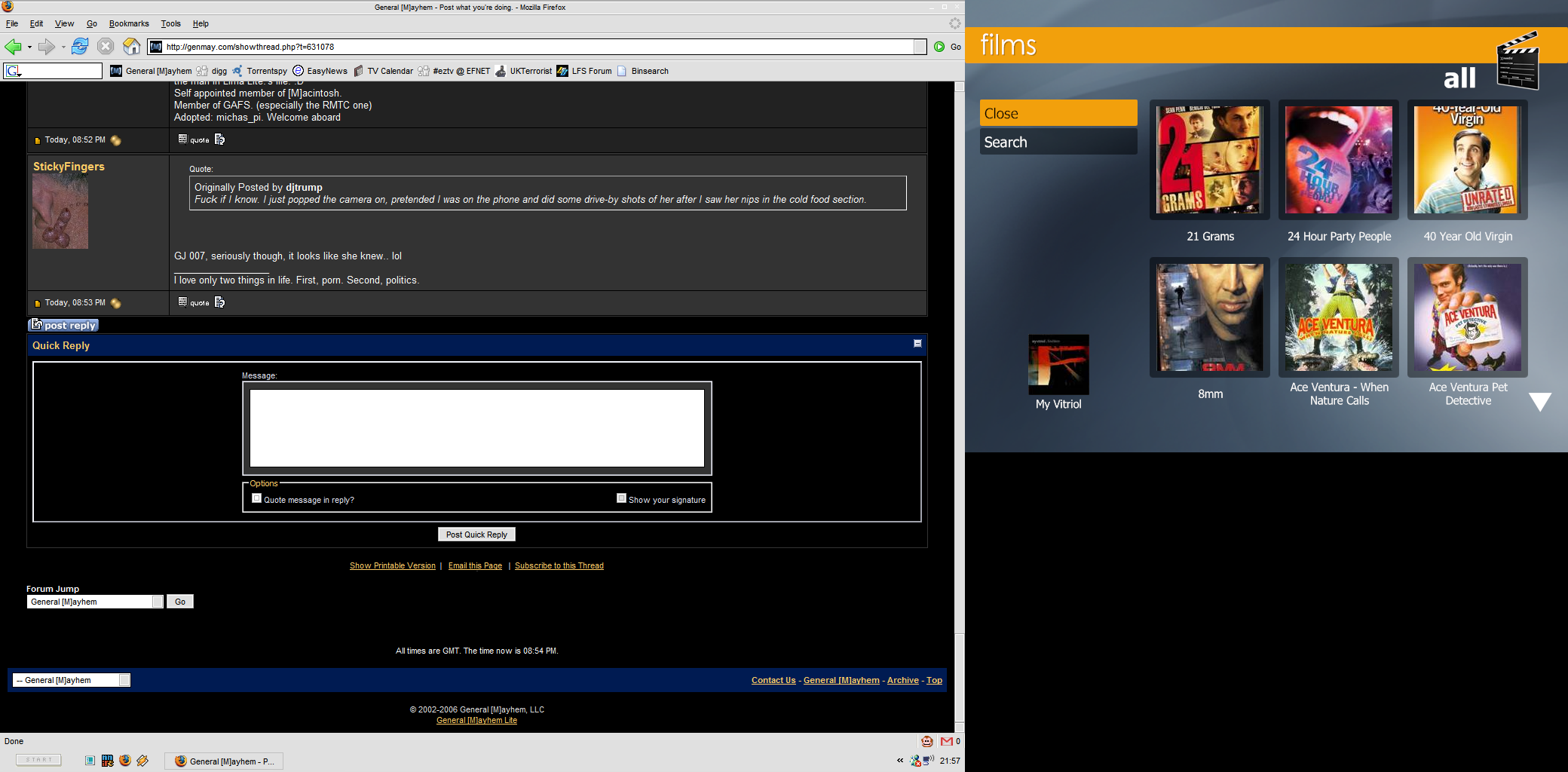Open the File menu
This screenshot has width=1568, height=772.
(12, 23)
